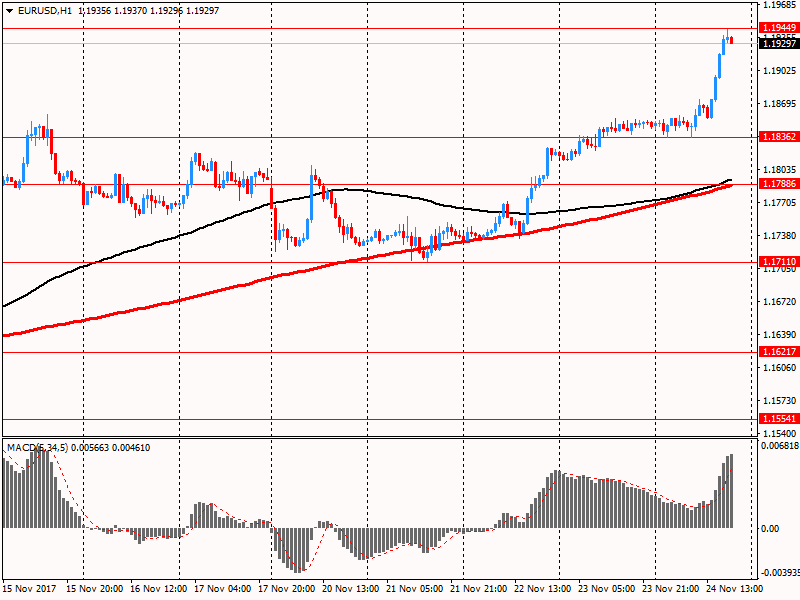This screenshot has width=800, height=600.
Task: Click the MACD zero level label 0.00
Action: (770, 529)
